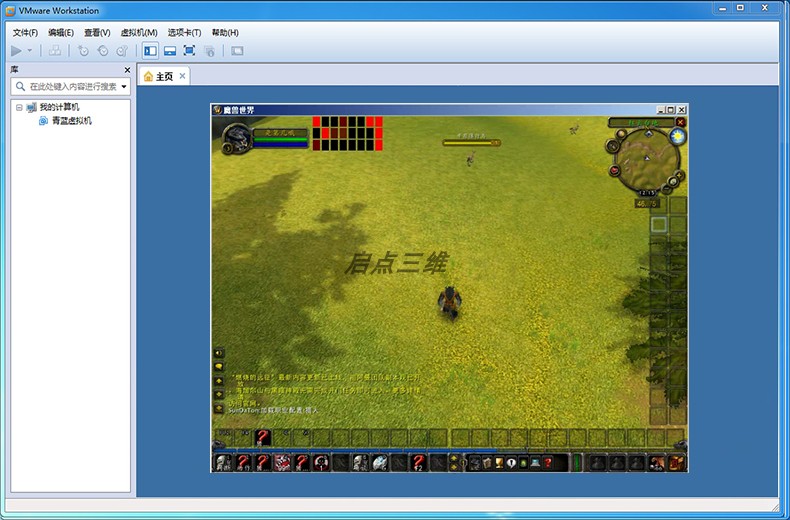Viewport: 790px width, 520px height.
Task: Open the achievements trophy micro menu icon
Action: coord(499,463)
